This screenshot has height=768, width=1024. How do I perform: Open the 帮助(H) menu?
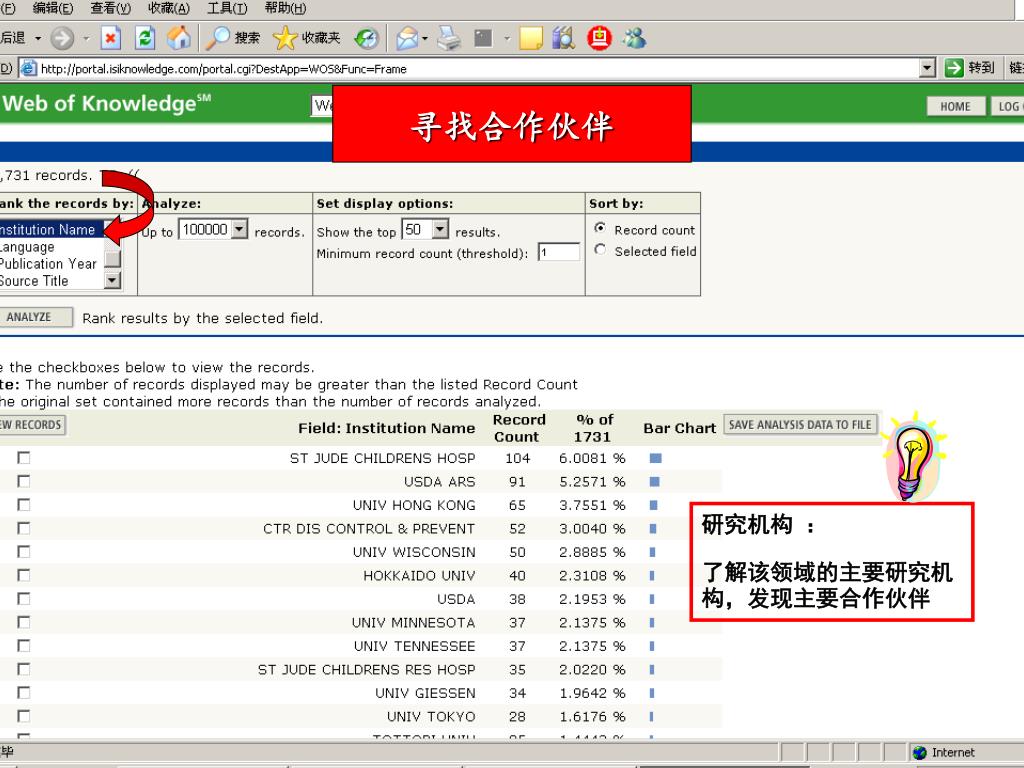[285, 8]
